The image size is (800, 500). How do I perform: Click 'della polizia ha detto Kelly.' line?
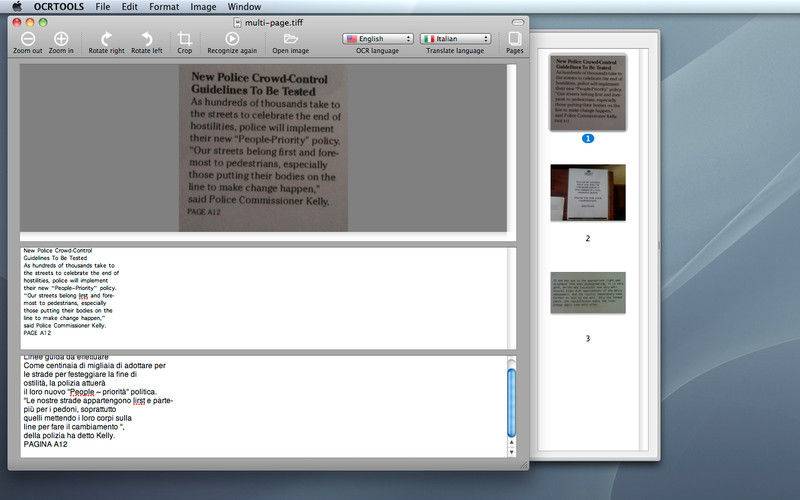coord(69,436)
